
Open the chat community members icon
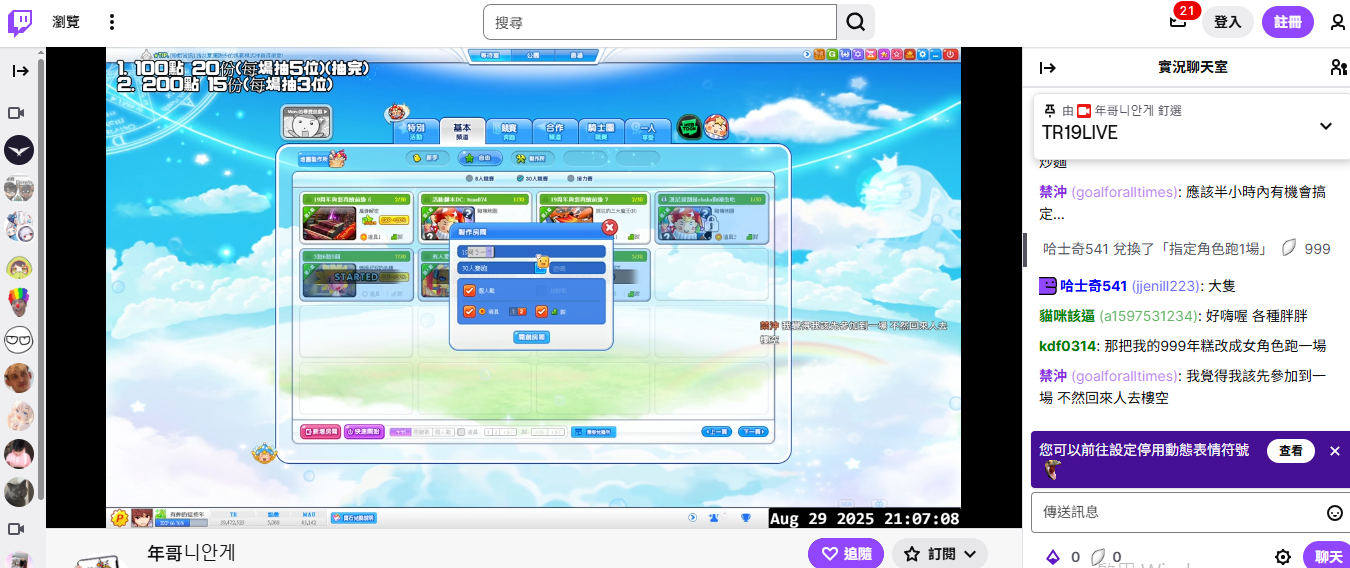(x=1338, y=68)
